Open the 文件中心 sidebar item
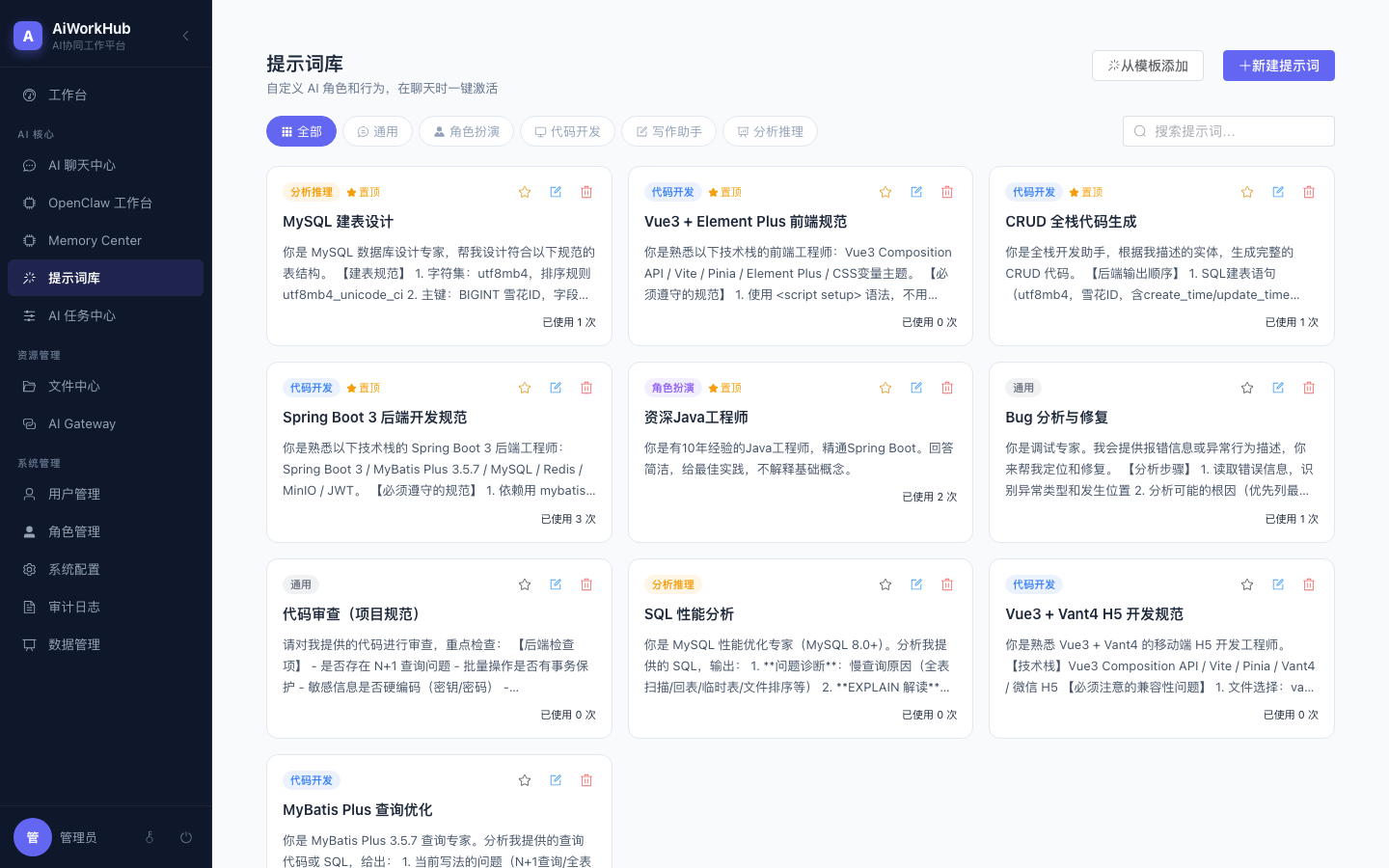The height and width of the screenshot is (868, 1389). 105,386
